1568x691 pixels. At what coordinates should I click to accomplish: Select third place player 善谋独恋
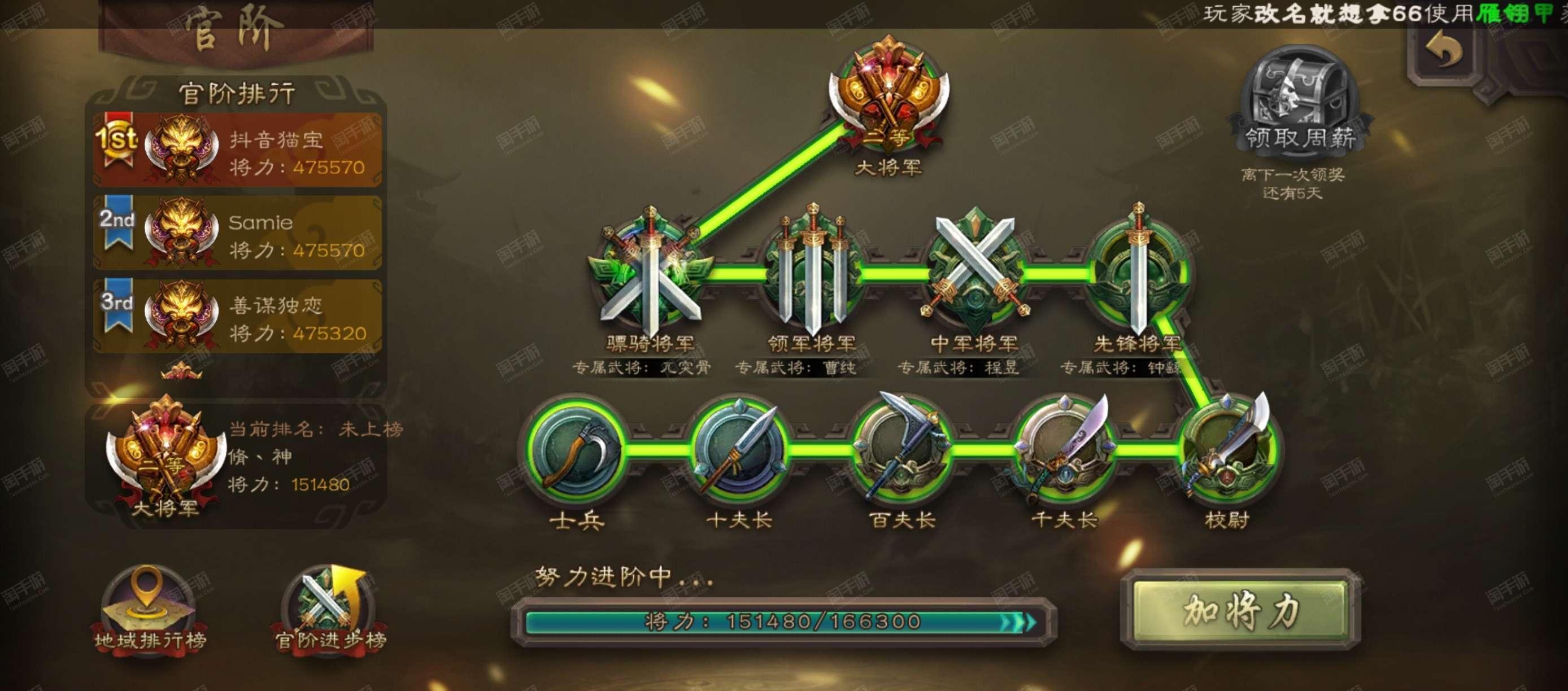[237, 315]
